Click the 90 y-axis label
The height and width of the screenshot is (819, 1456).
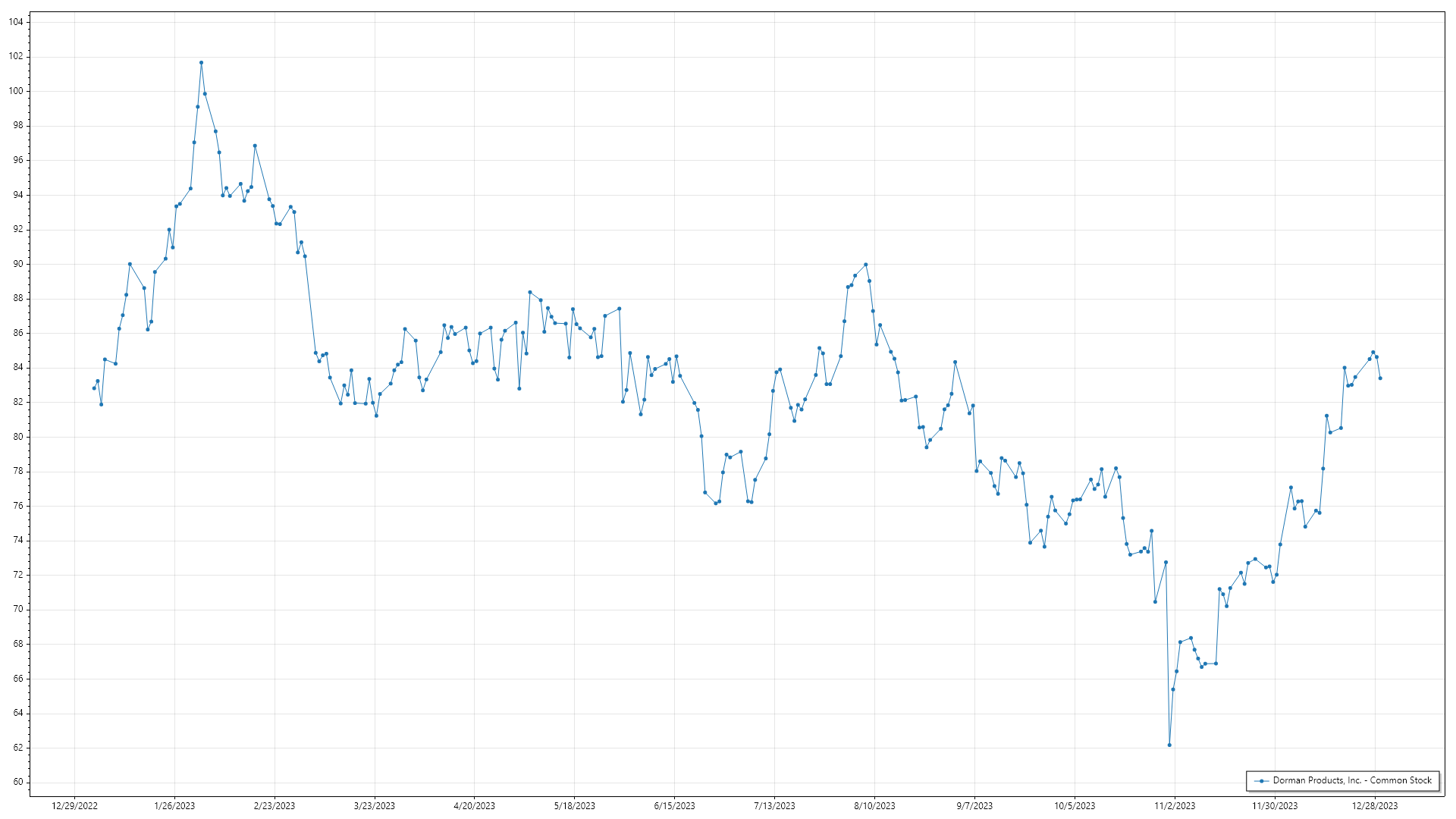click(17, 264)
